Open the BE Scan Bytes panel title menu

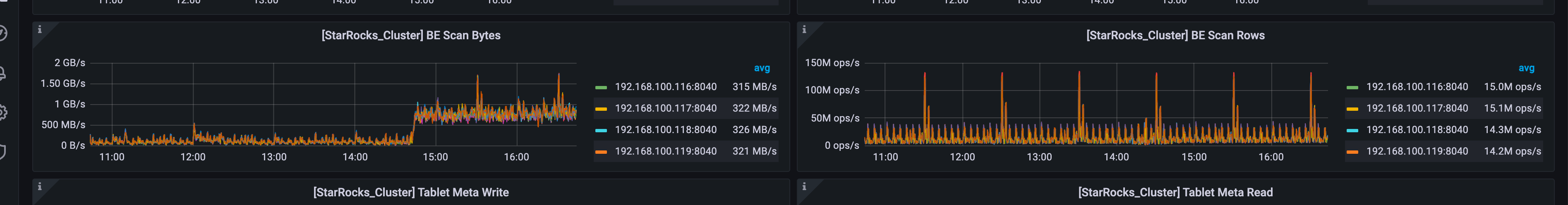pyautogui.click(x=411, y=35)
